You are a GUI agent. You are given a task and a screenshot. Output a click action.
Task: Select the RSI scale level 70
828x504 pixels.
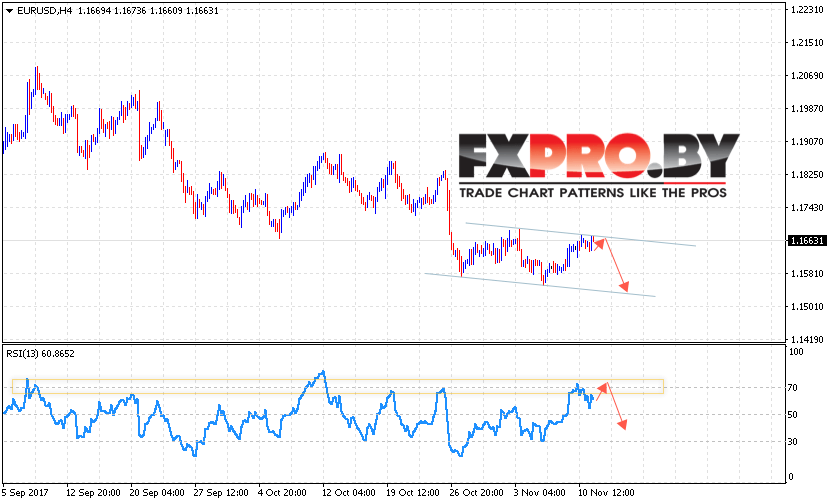[792, 388]
